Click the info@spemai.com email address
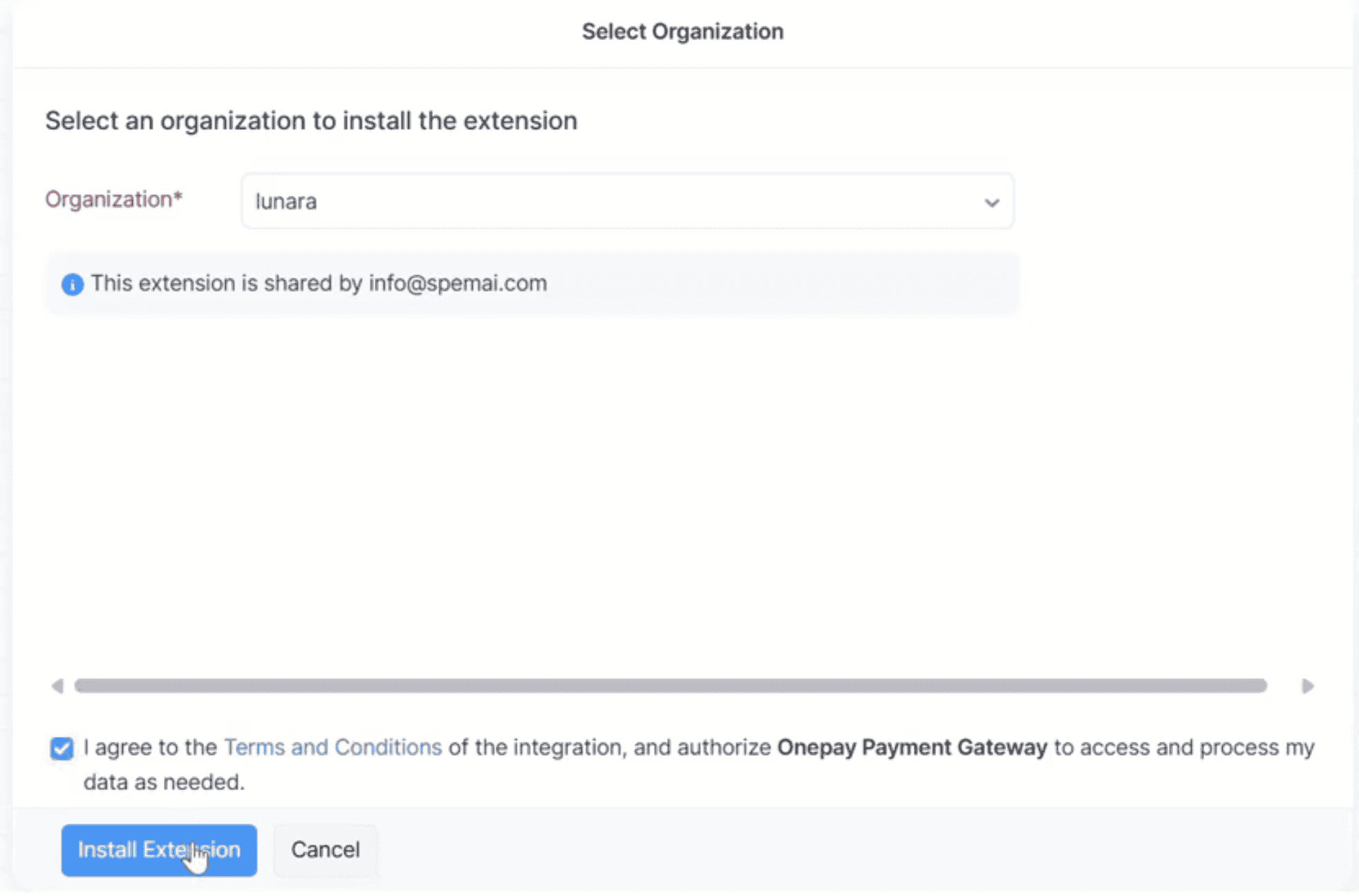Screen dimensions: 1359x896 [x=458, y=283]
